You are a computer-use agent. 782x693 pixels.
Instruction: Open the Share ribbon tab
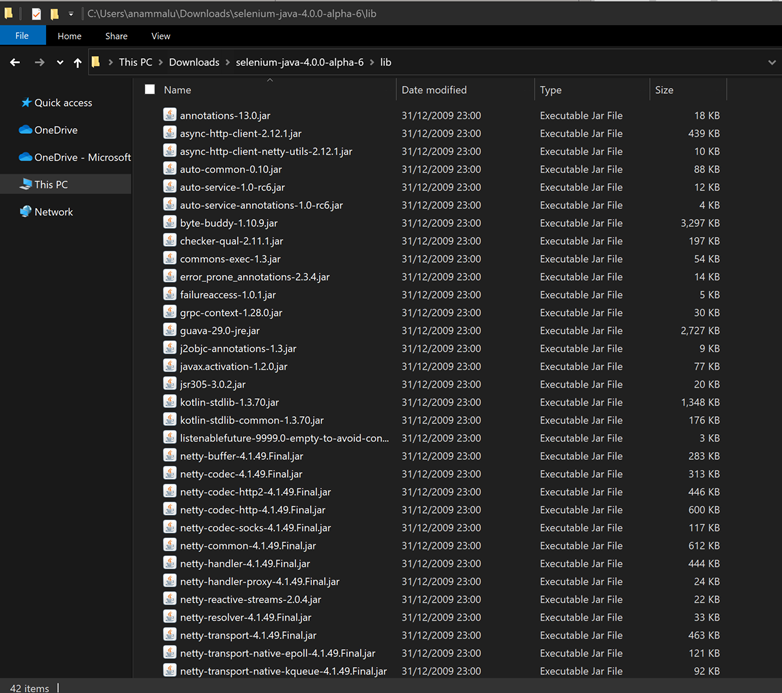pyautogui.click(x=116, y=36)
